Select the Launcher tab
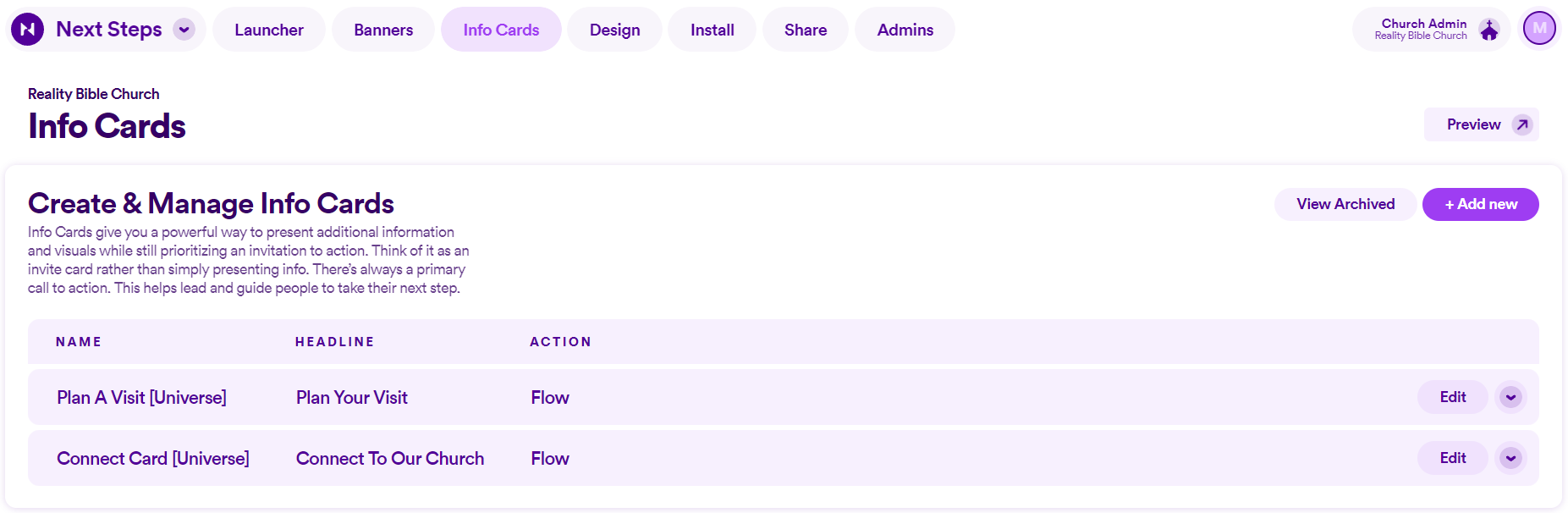Screen dimensions: 1568x513 click(x=268, y=29)
